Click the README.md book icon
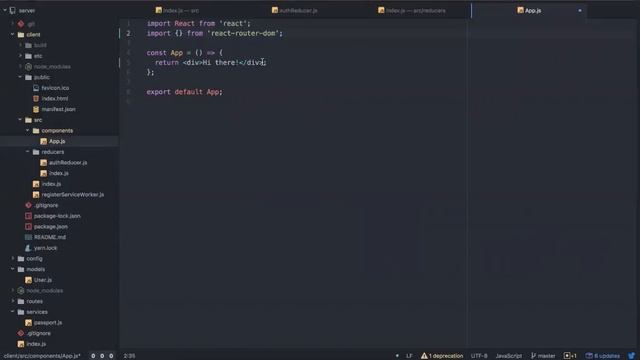640x360 pixels. tap(28, 237)
